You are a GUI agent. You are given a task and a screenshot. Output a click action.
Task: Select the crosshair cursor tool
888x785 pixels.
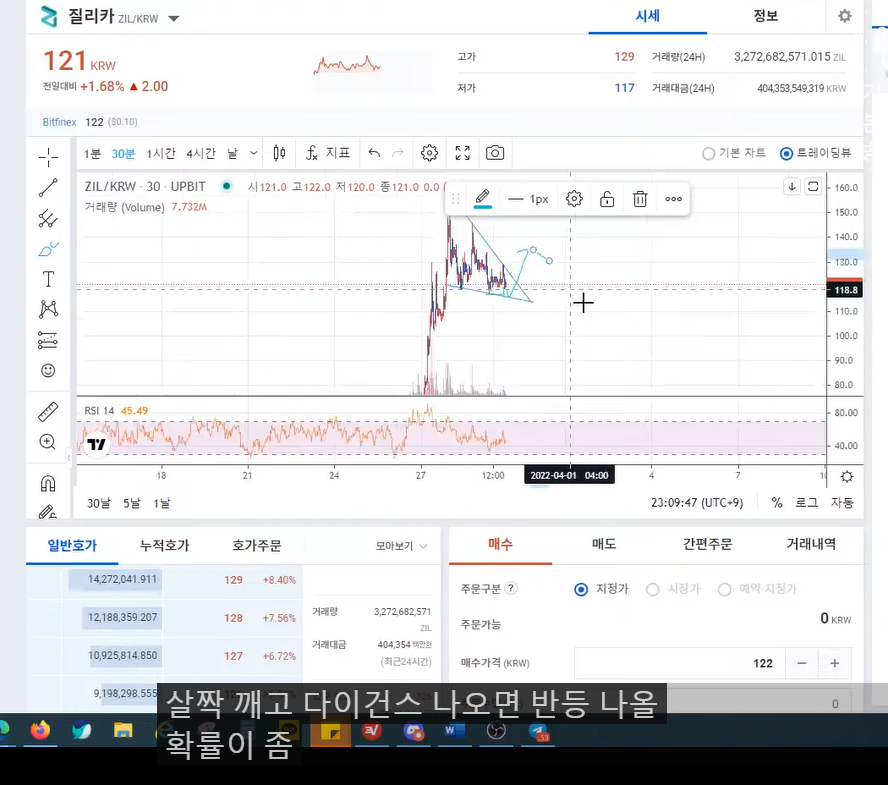tap(48, 157)
